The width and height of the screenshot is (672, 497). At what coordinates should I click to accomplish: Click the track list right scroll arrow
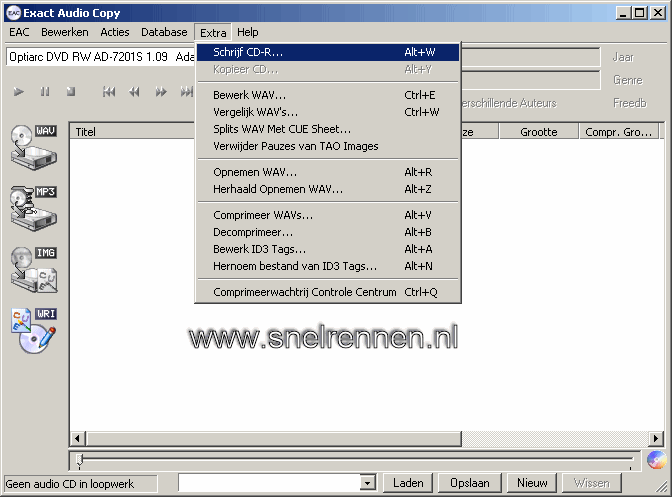655,438
